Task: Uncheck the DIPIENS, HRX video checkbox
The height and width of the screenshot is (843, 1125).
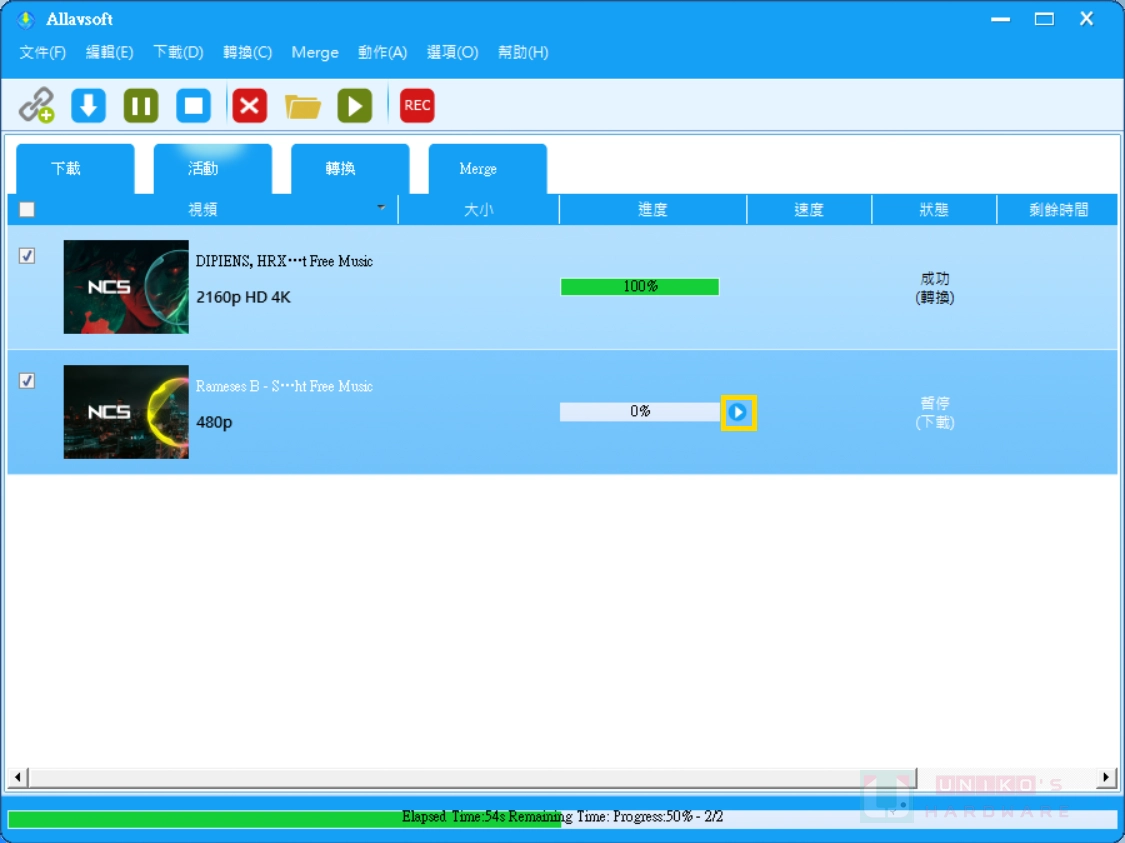Action: (27, 256)
